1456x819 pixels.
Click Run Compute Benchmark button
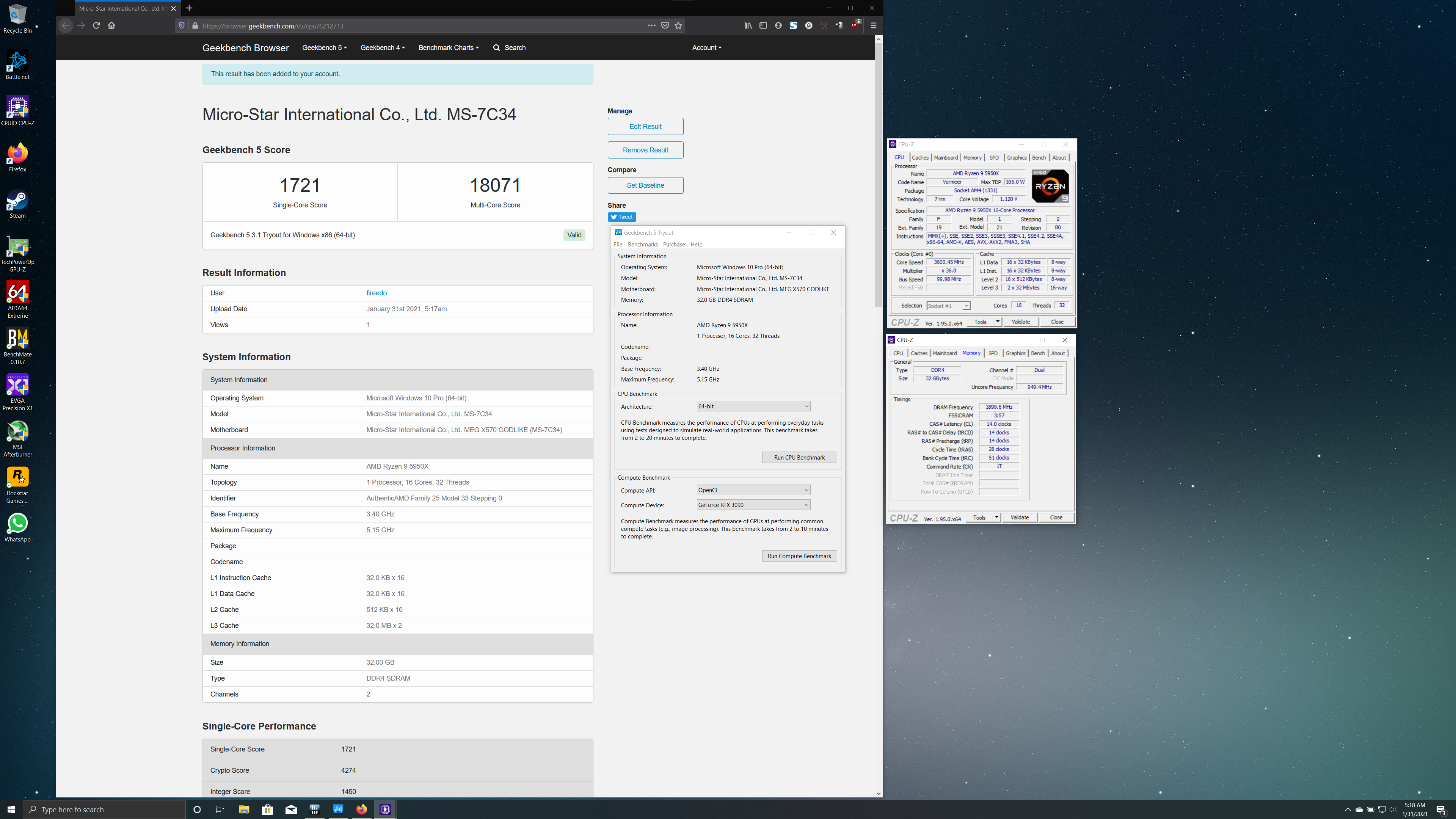[x=799, y=556]
